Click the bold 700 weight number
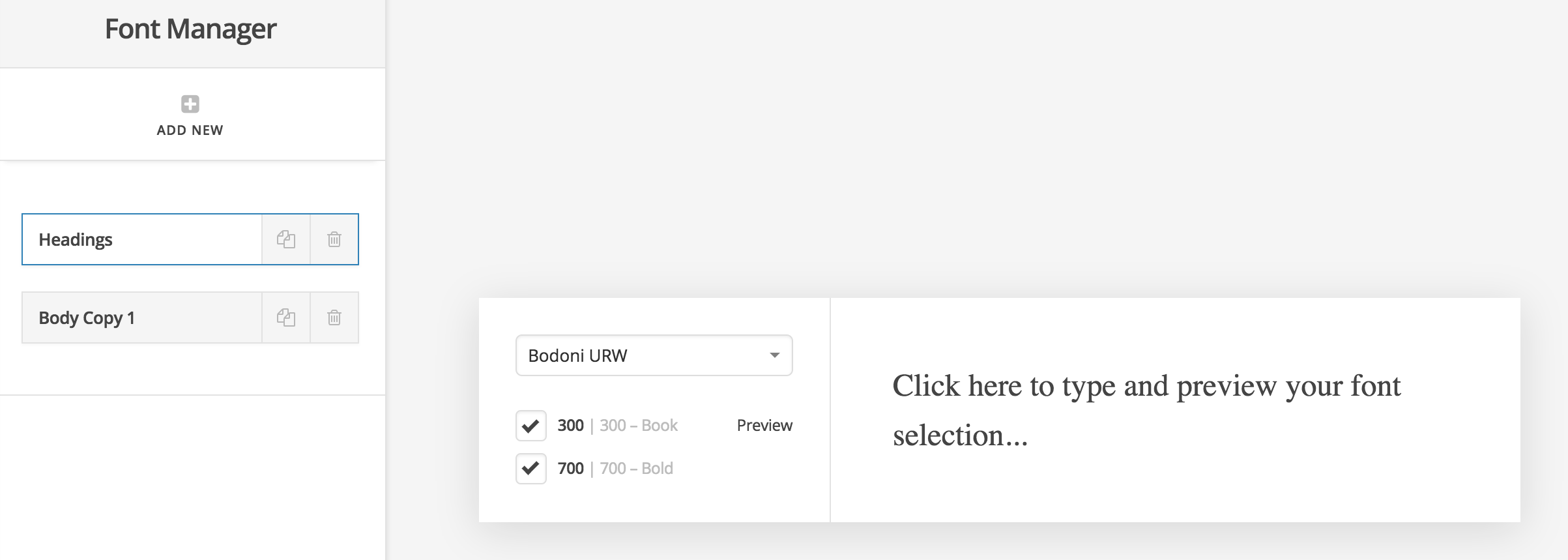Image resolution: width=1568 pixels, height=560 pixels. tap(571, 468)
